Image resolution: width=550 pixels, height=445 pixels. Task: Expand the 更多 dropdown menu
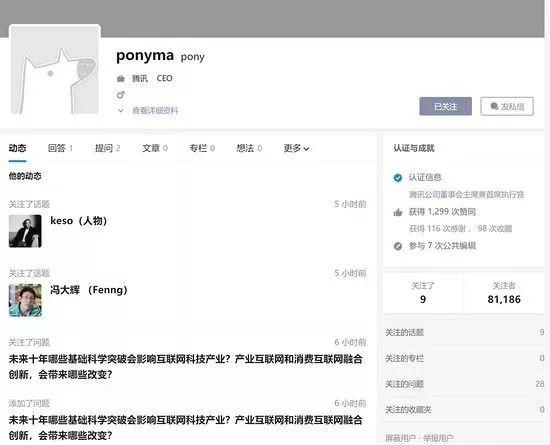296,148
